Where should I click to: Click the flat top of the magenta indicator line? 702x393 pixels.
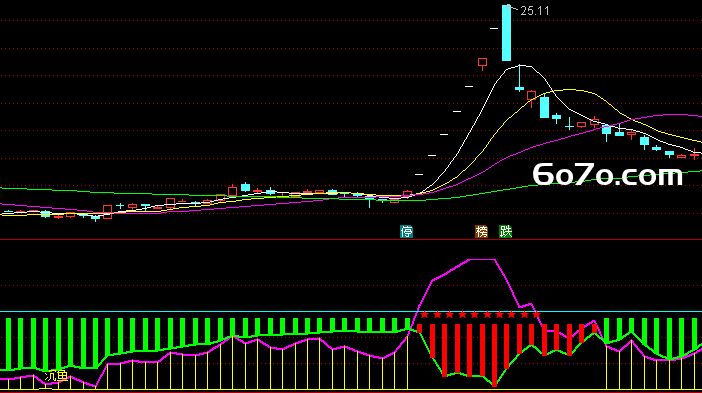[x=482, y=260]
